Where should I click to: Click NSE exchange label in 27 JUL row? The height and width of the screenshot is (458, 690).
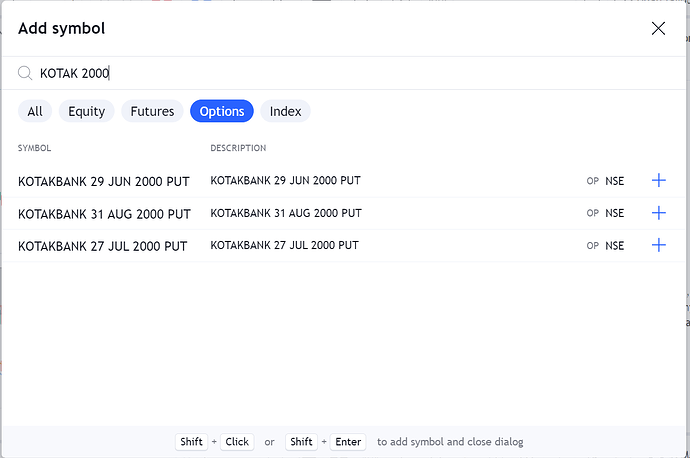[614, 245]
